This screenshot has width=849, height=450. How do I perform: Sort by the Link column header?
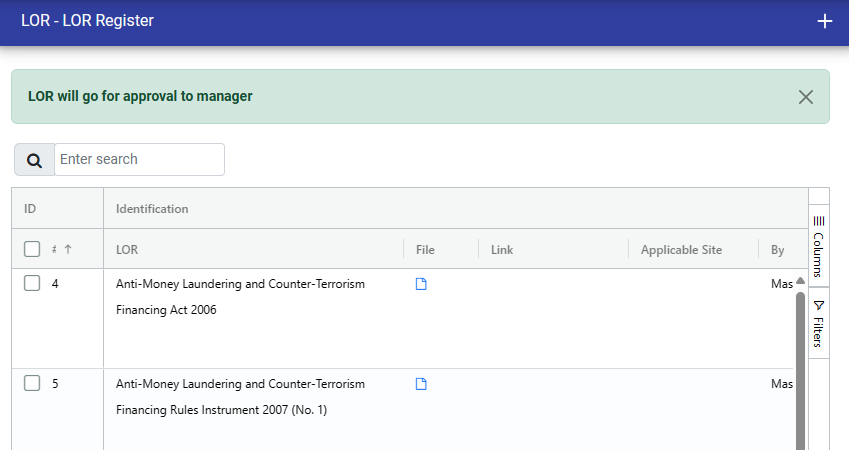pyautogui.click(x=502, y=249)
